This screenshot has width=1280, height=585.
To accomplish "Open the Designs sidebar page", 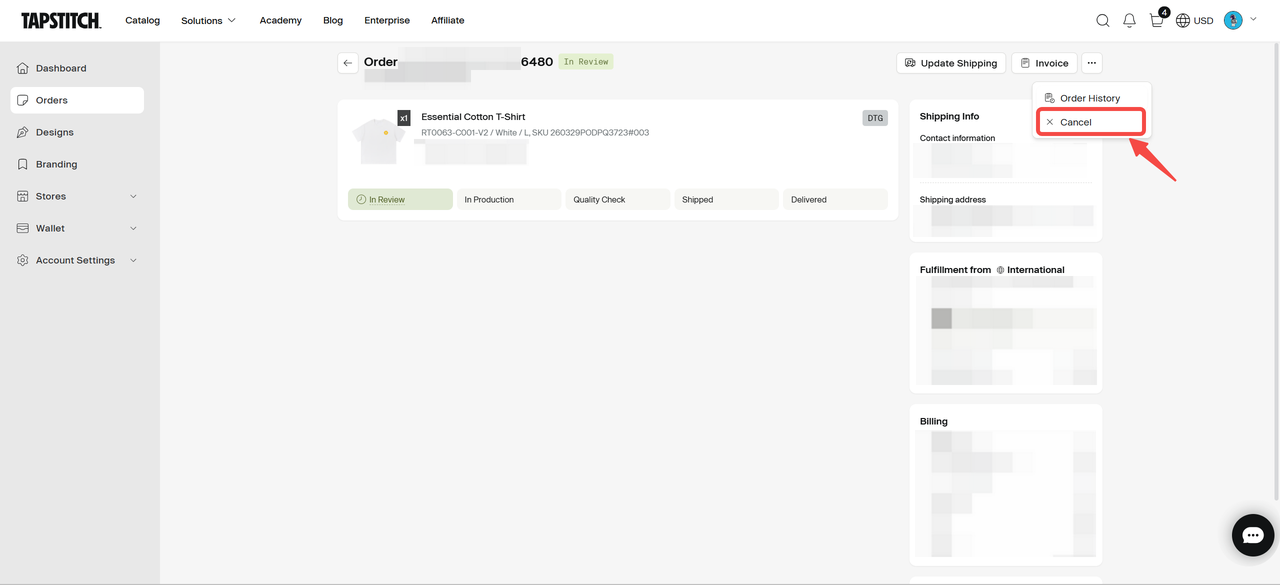I will 54,132.
